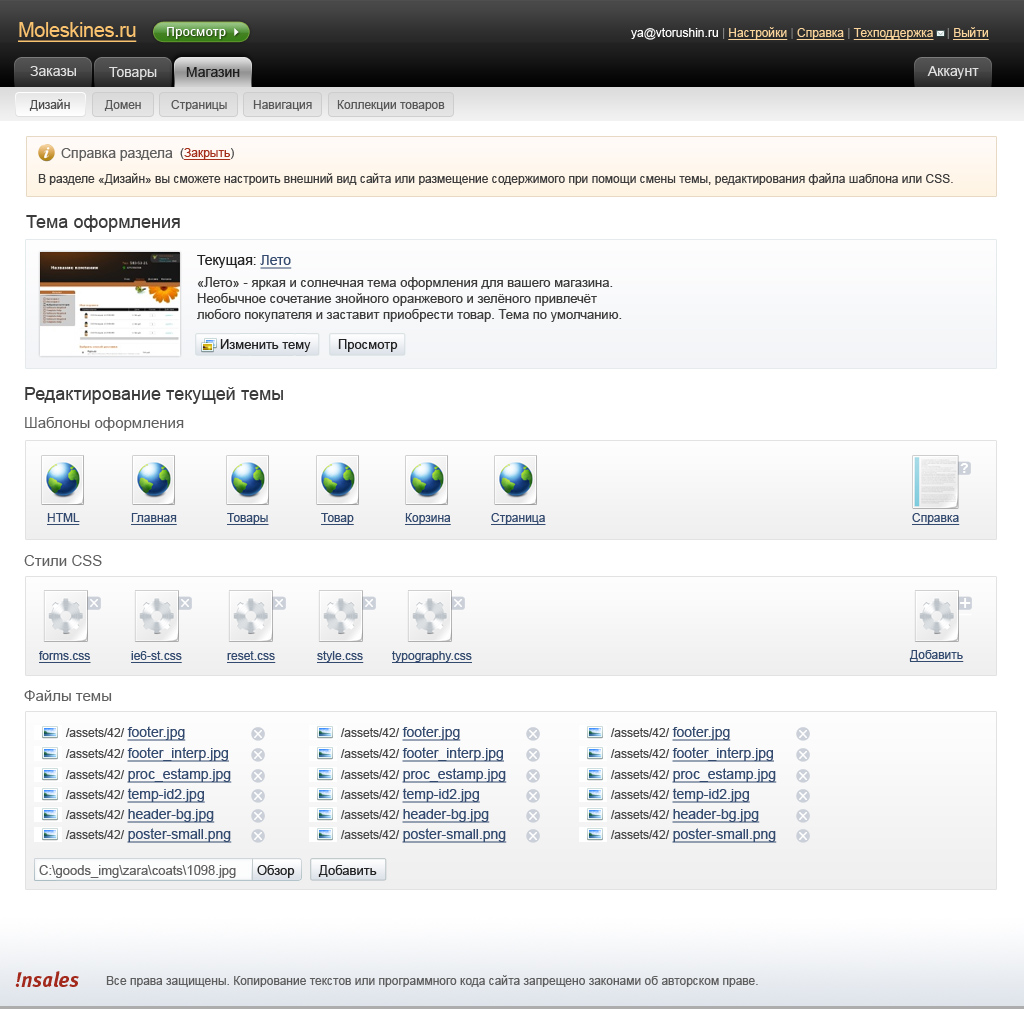Open the header Справка link

point(820,33)
